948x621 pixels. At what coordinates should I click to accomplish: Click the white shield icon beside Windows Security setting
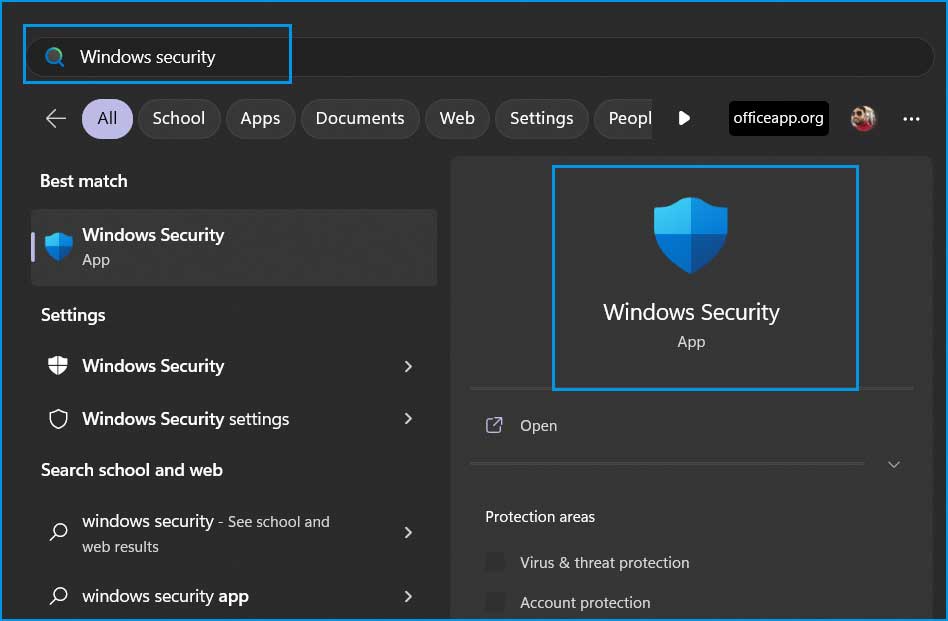58,365
